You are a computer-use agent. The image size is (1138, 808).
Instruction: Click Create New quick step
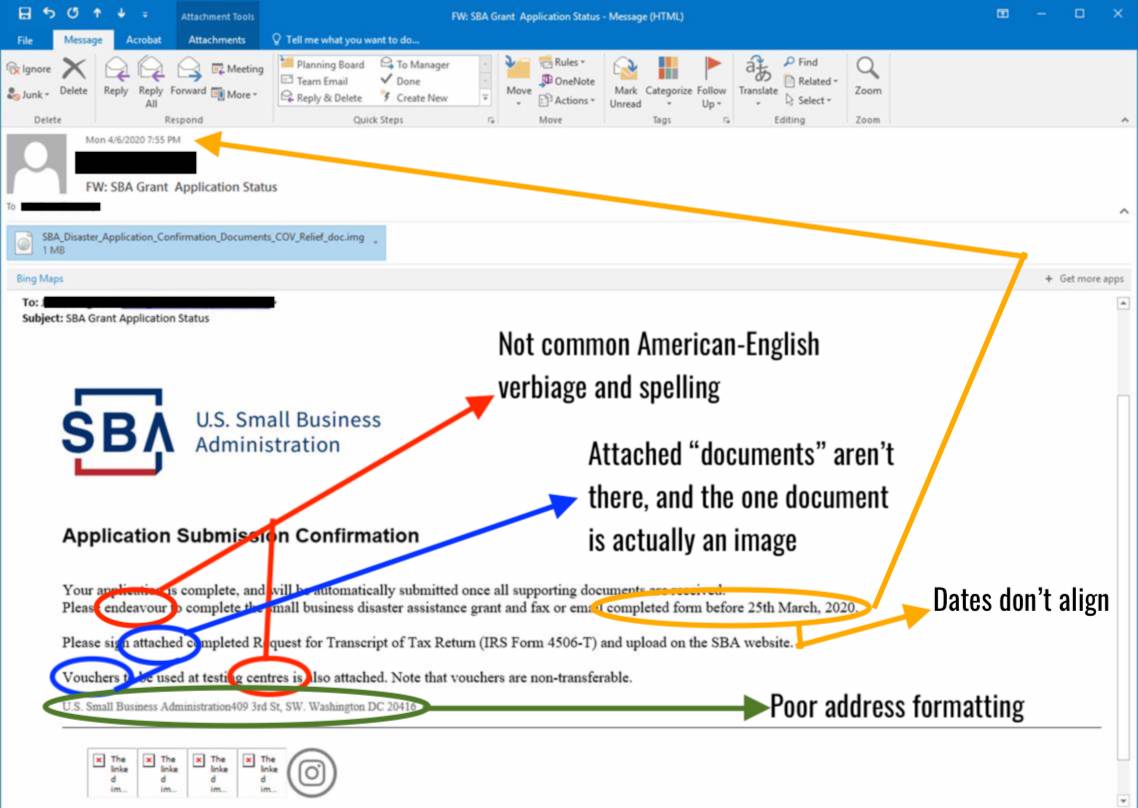pyautogui.click(x=414, y=98)
